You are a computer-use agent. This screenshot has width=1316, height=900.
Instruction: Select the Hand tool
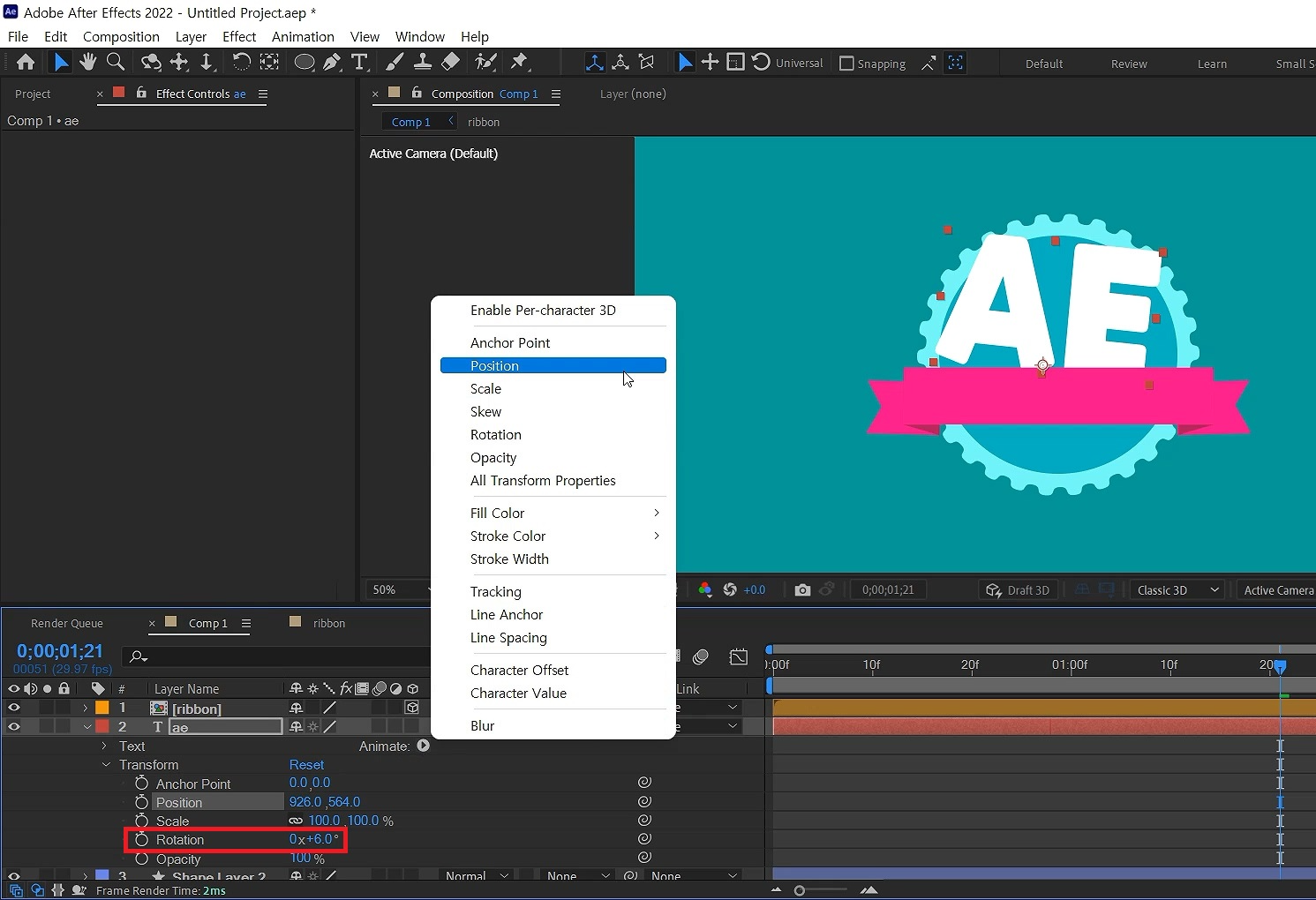tap(87, 62)
